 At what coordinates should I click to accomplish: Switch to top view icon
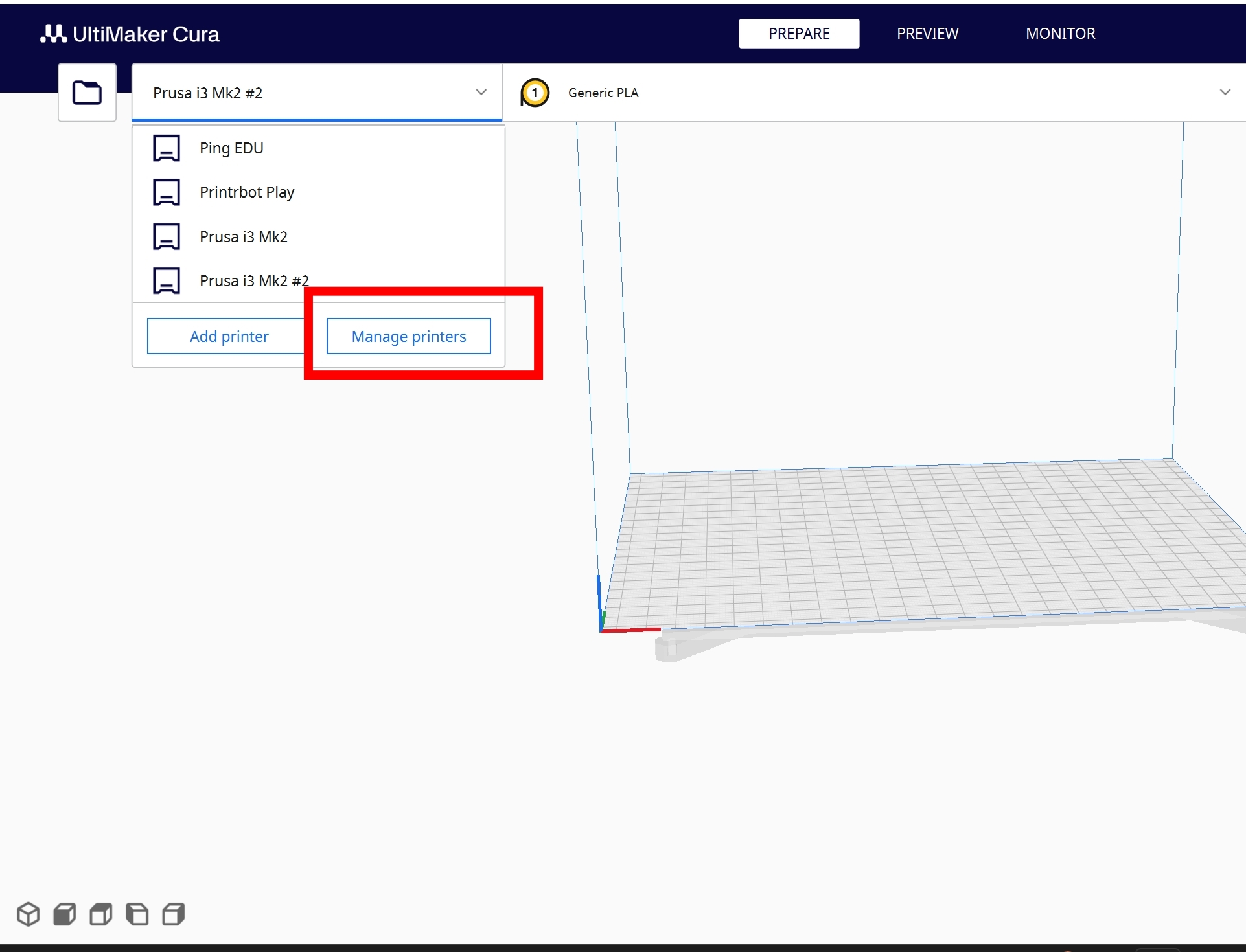tap(101, 914)
